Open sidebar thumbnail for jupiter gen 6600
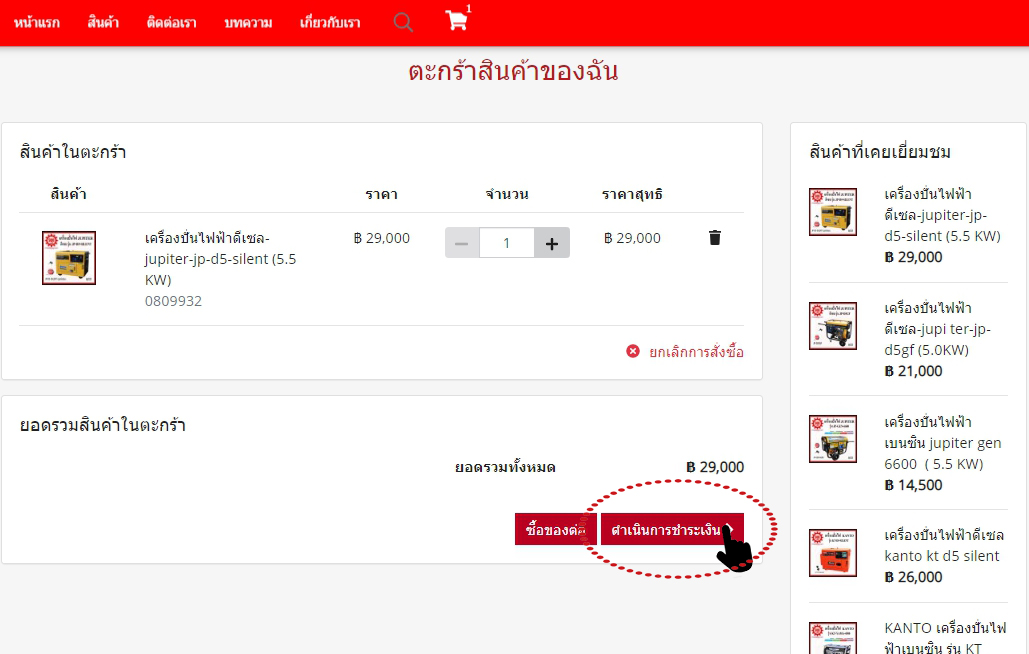The image size is (1029, 654). point(833,439)
